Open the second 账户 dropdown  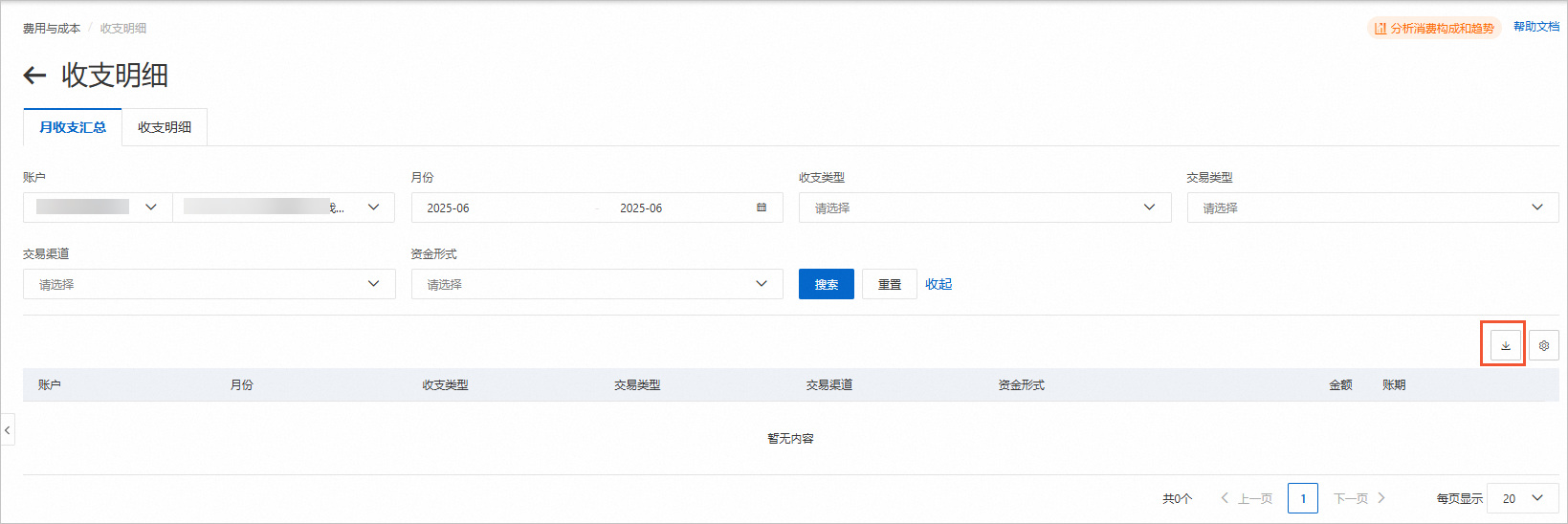pos(283,207)
